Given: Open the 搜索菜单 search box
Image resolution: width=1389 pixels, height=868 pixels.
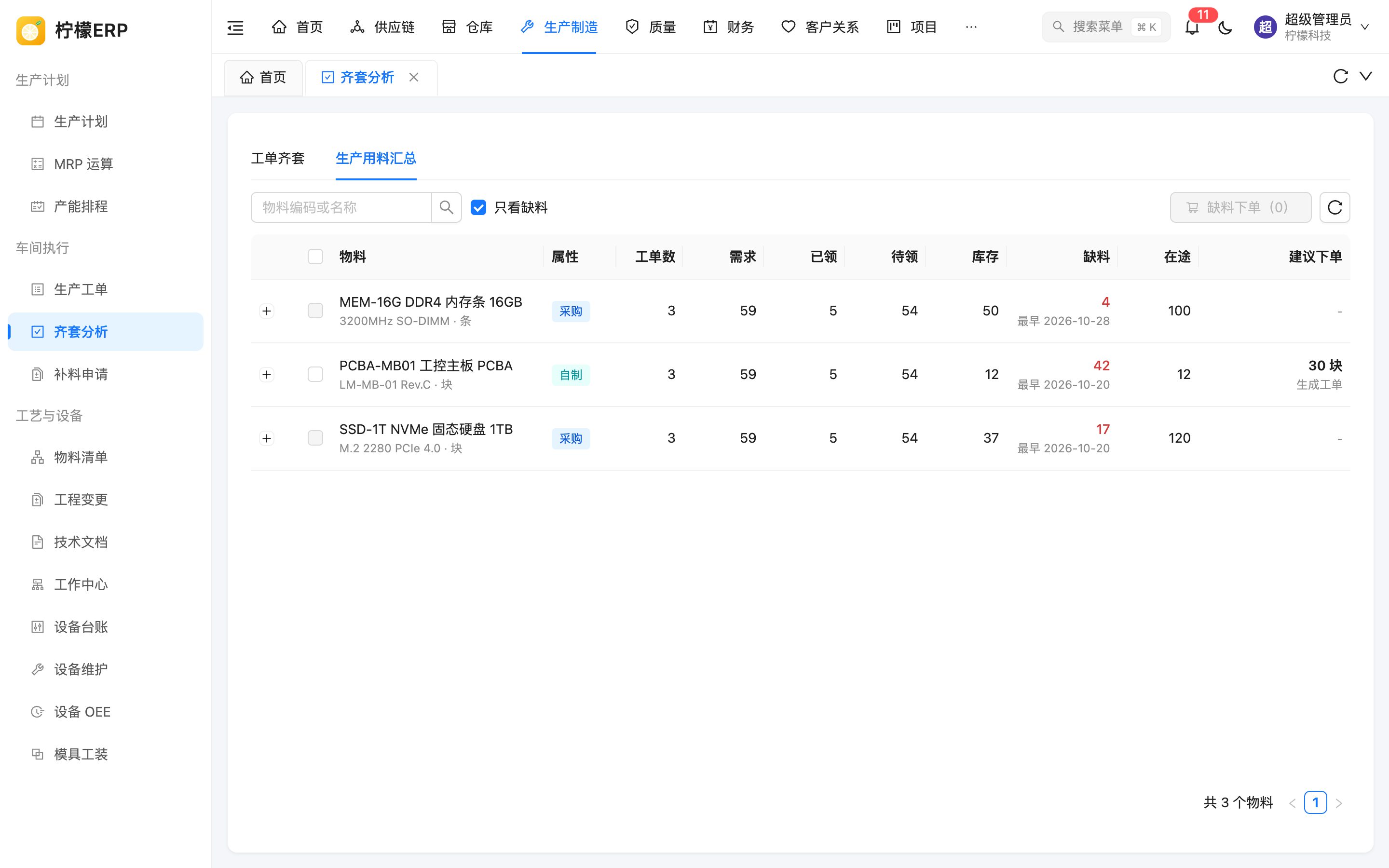Looking at the screenshot, I should point(1105,27).
